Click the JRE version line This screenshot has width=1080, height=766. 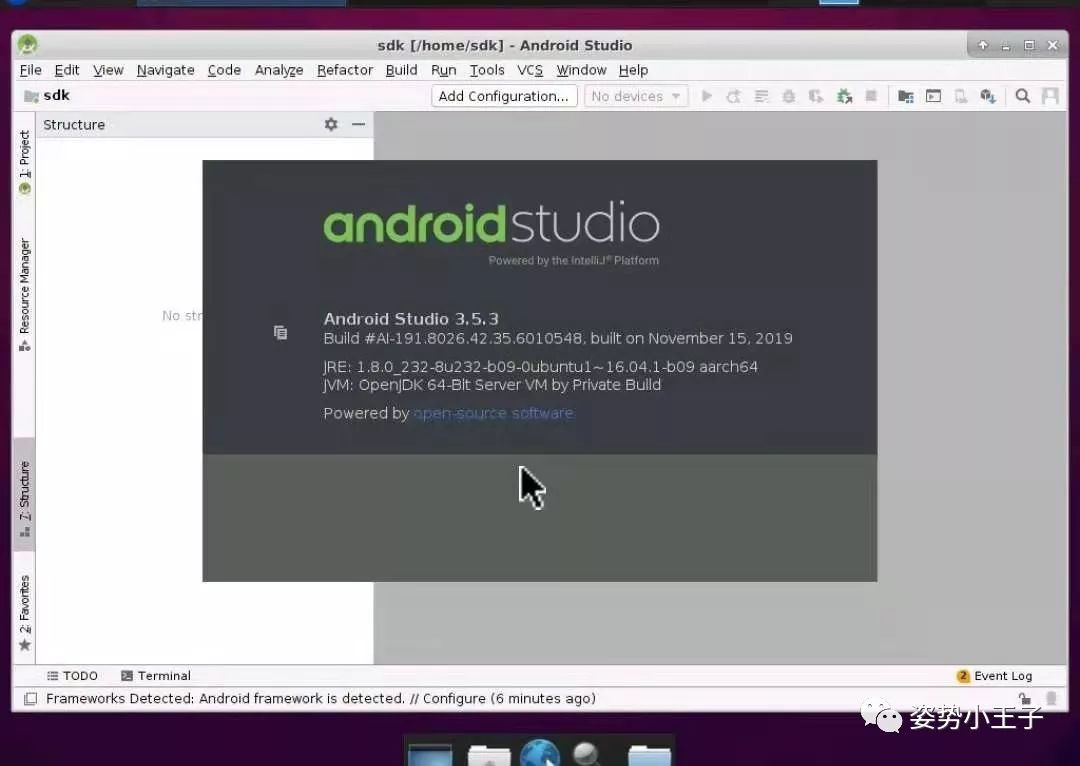click(x=541, y=366)
